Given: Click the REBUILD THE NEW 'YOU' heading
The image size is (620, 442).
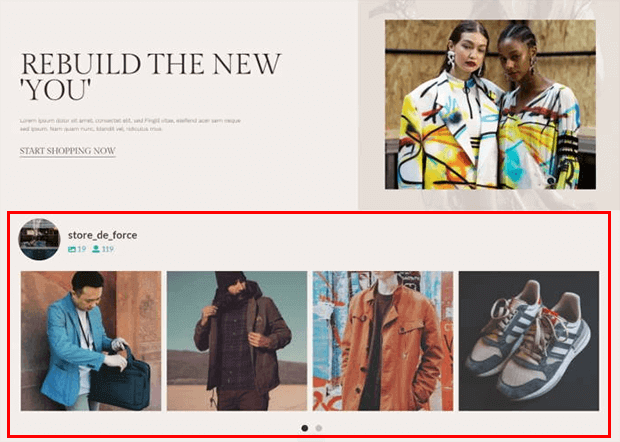Looking at the screenshot, I should (150, 76).
